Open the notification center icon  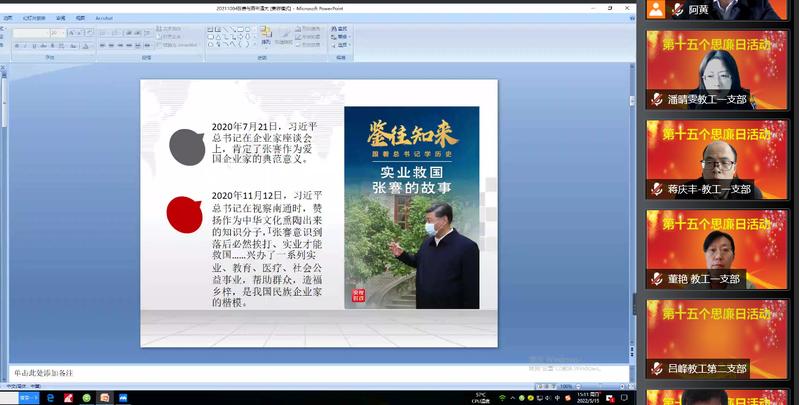pos(624,398)
